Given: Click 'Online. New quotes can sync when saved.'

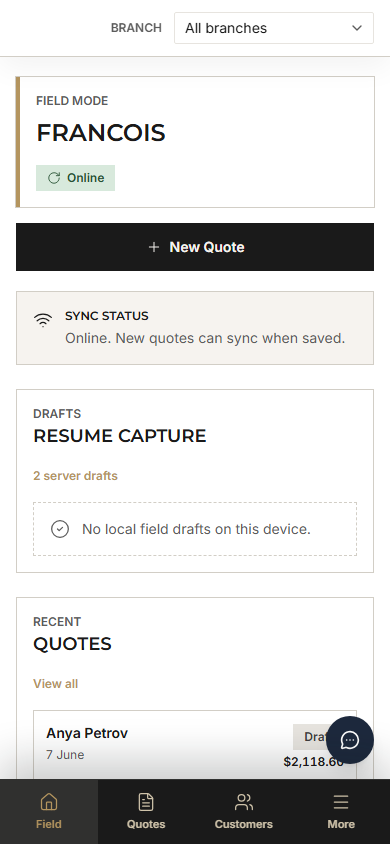Looking at the screenshot, I should 205,339.
